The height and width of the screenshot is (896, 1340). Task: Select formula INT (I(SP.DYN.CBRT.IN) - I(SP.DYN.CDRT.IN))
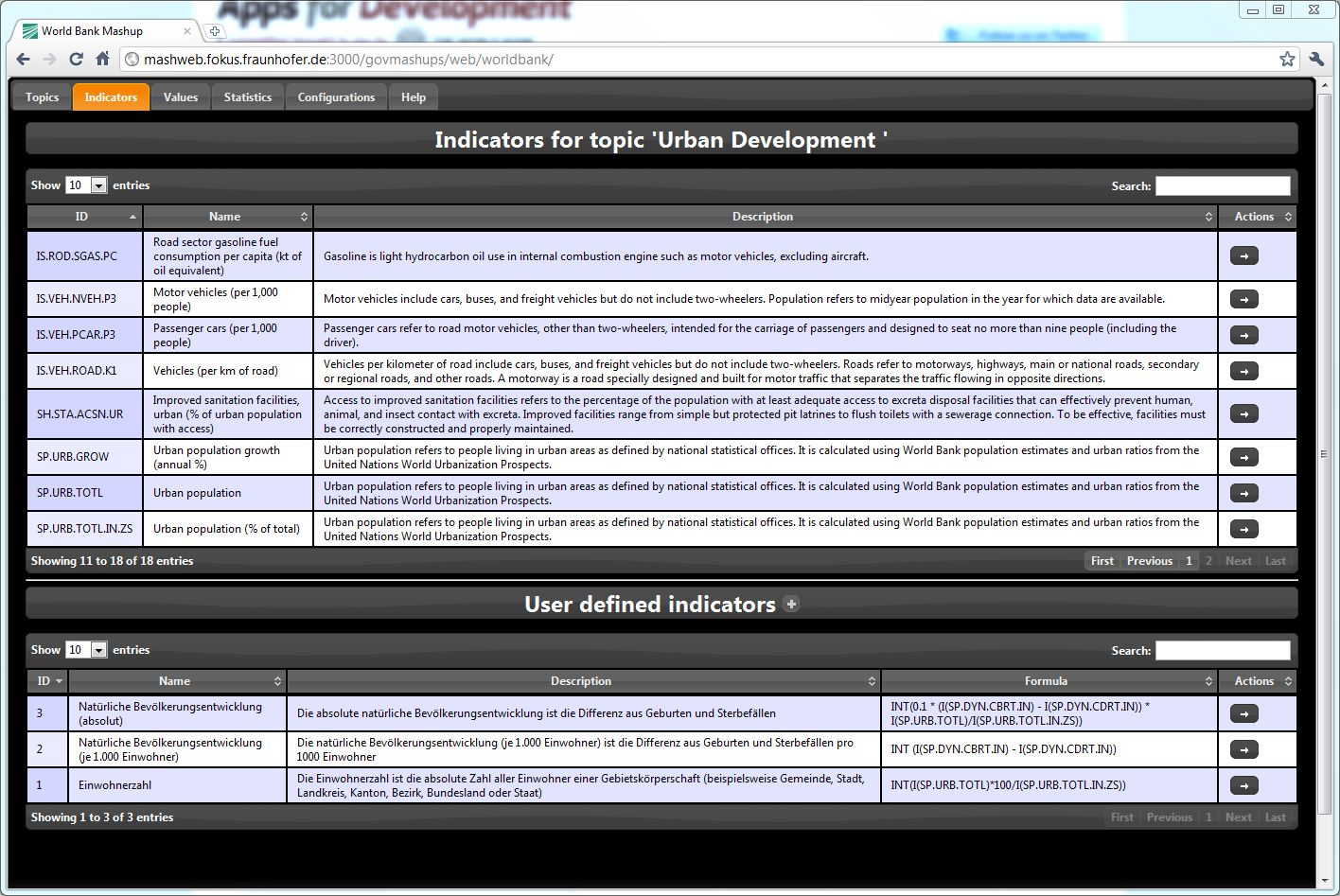(x=1003, y=749)
